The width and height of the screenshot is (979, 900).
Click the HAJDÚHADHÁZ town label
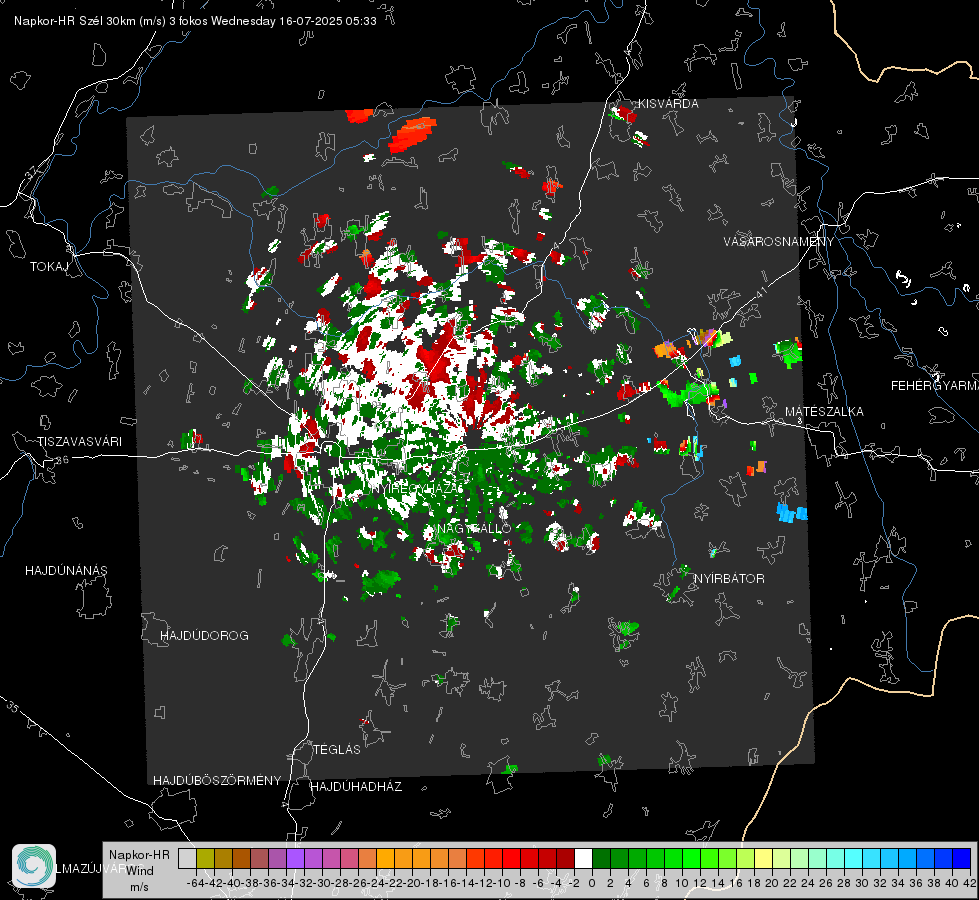[356, 787]
